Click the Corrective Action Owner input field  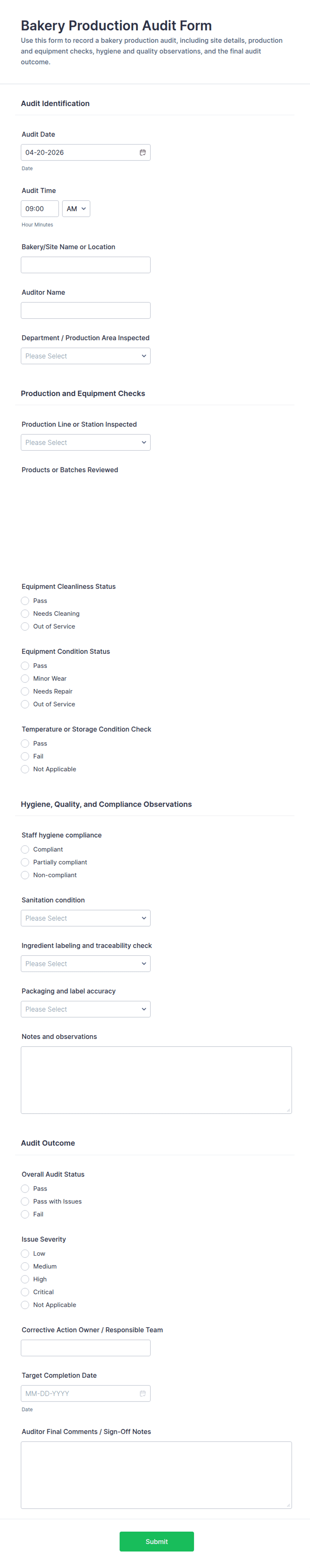point(86,1348)
